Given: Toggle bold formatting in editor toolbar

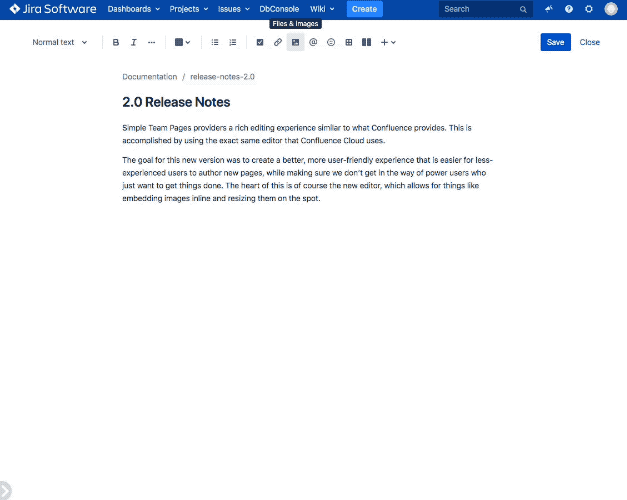Looking at the screenshot, I should (116, 42).
